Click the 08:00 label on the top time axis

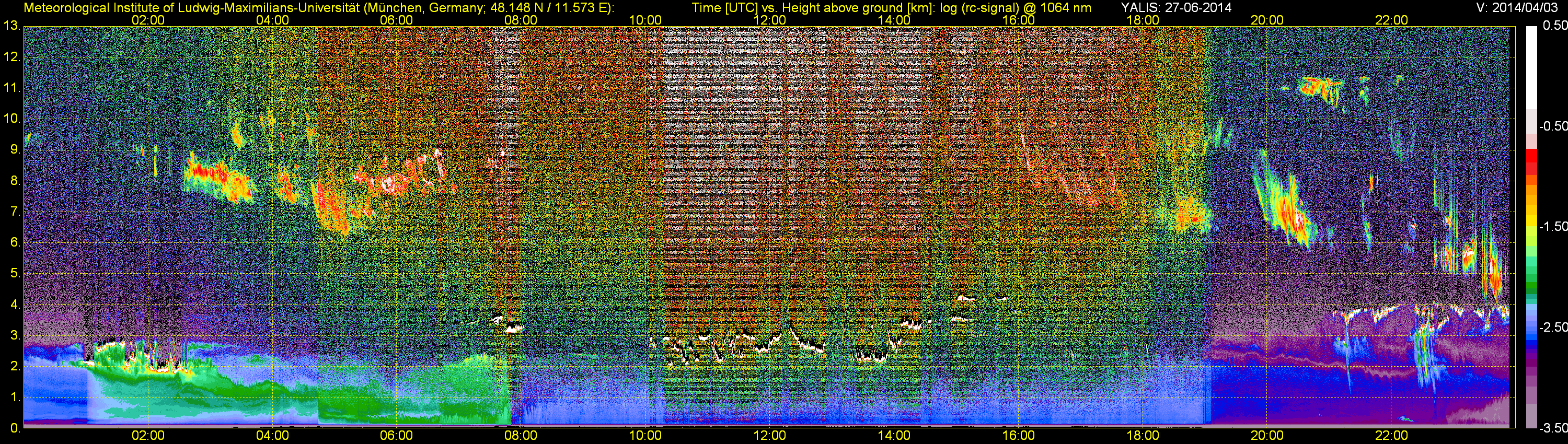click(x=521, y=19)
